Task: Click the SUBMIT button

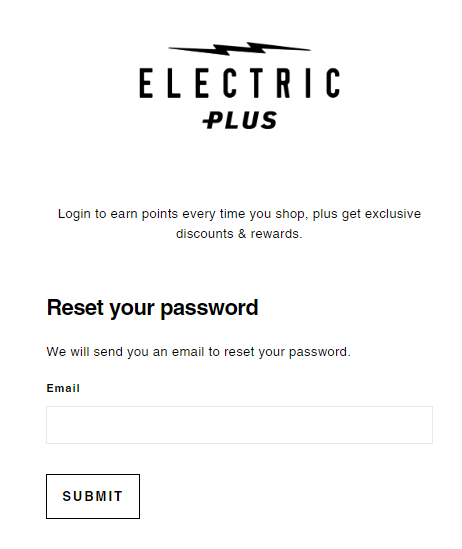Action: (x=93, y=496)
